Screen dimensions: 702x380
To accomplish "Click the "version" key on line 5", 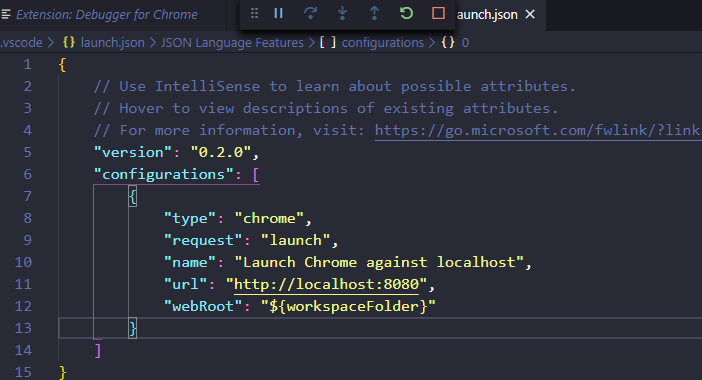I will pyautogui.click(x=133, y=153).
